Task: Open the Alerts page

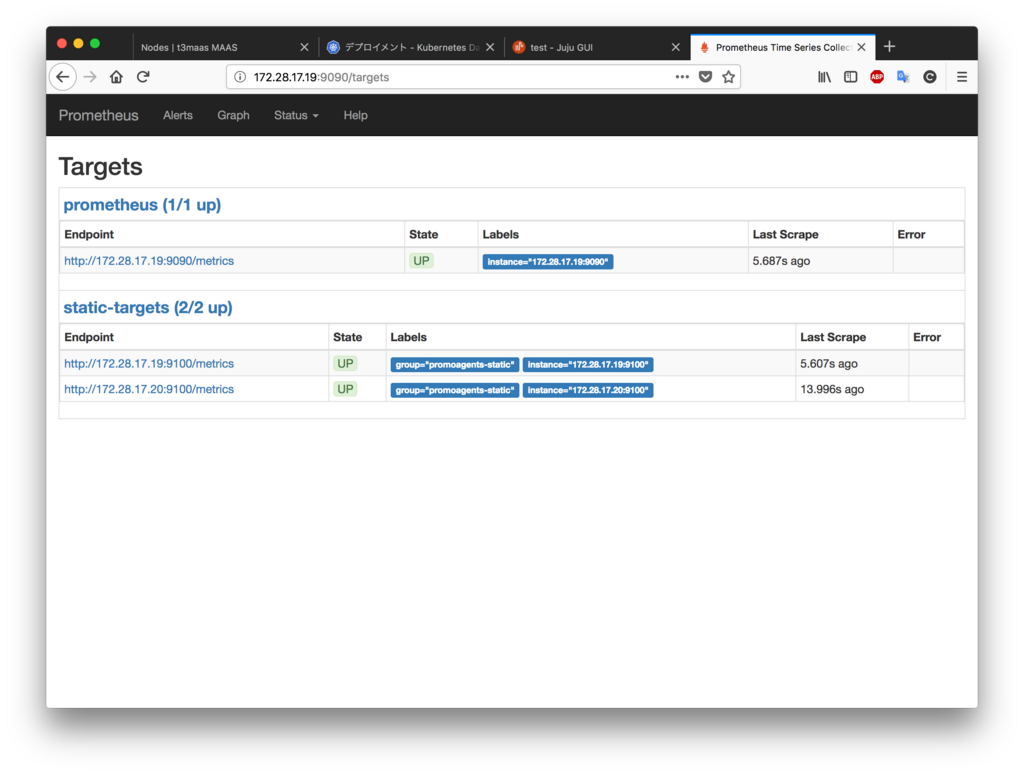Action: click(x=178, y=116)
